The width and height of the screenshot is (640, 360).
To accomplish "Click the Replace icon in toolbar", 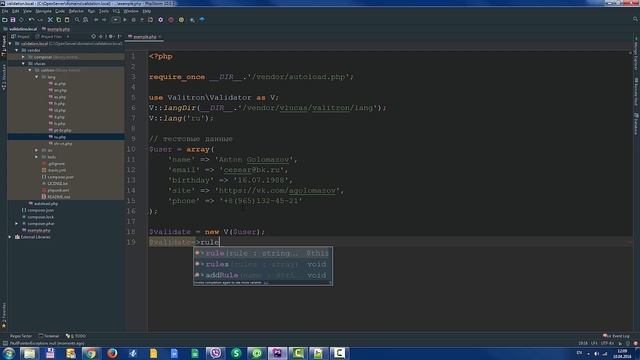I will pos(85,20).
